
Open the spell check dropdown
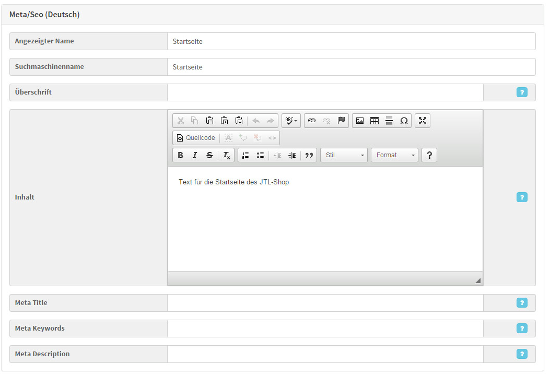pyautogui.click(x=291, y=121)
